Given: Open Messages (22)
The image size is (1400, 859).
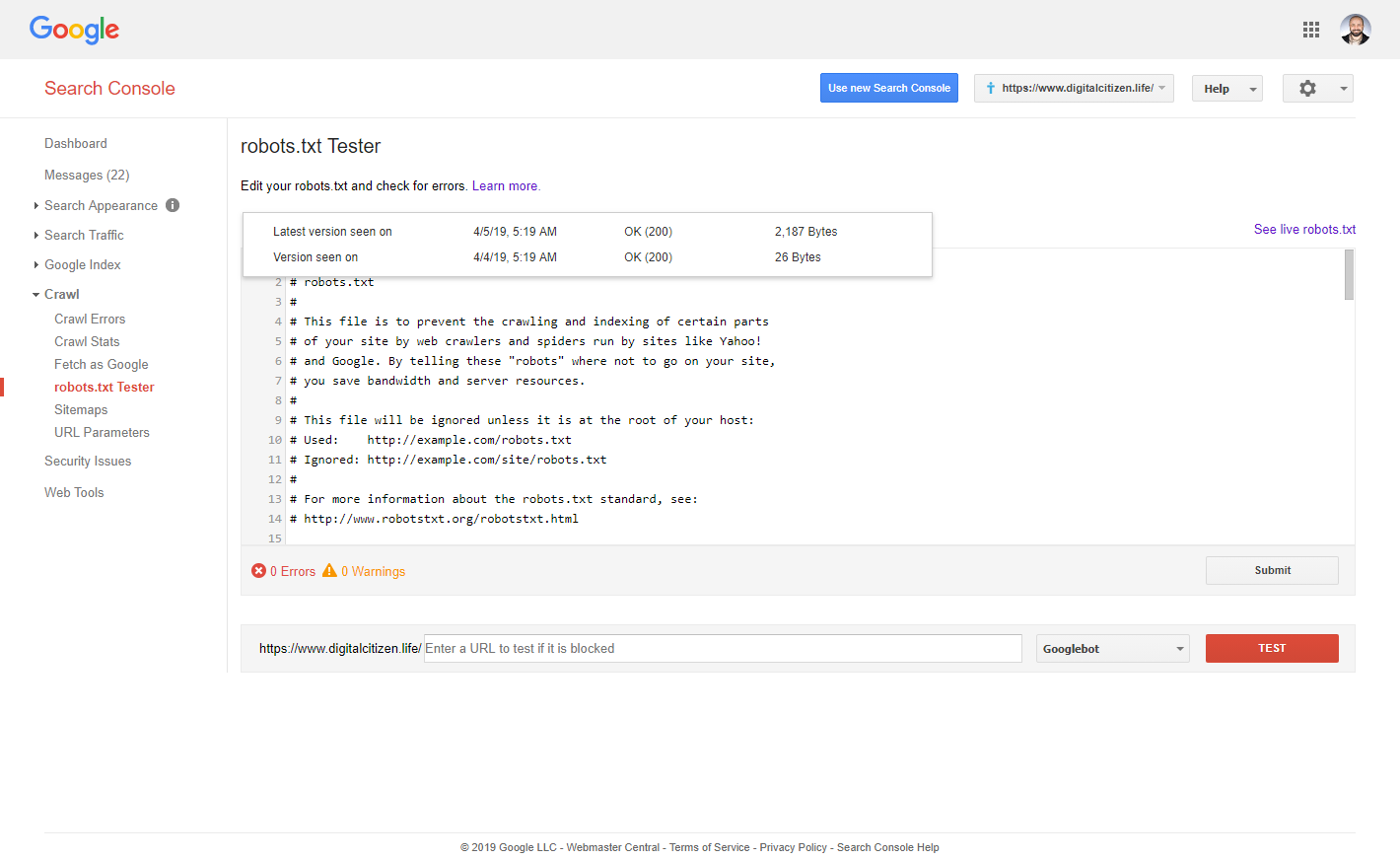Looking at the screenshot, I should point(87,175).
